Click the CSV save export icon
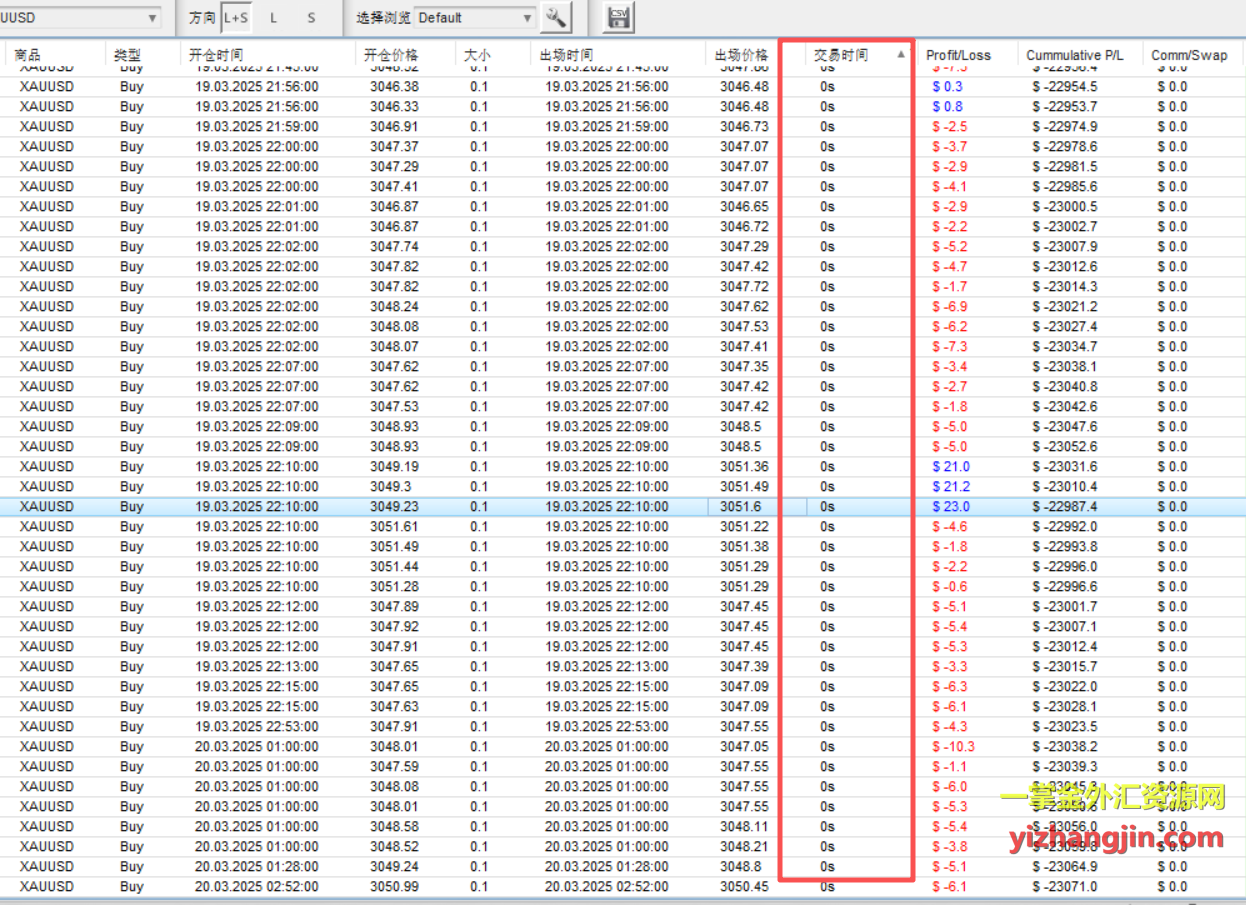 click(619, 17)
